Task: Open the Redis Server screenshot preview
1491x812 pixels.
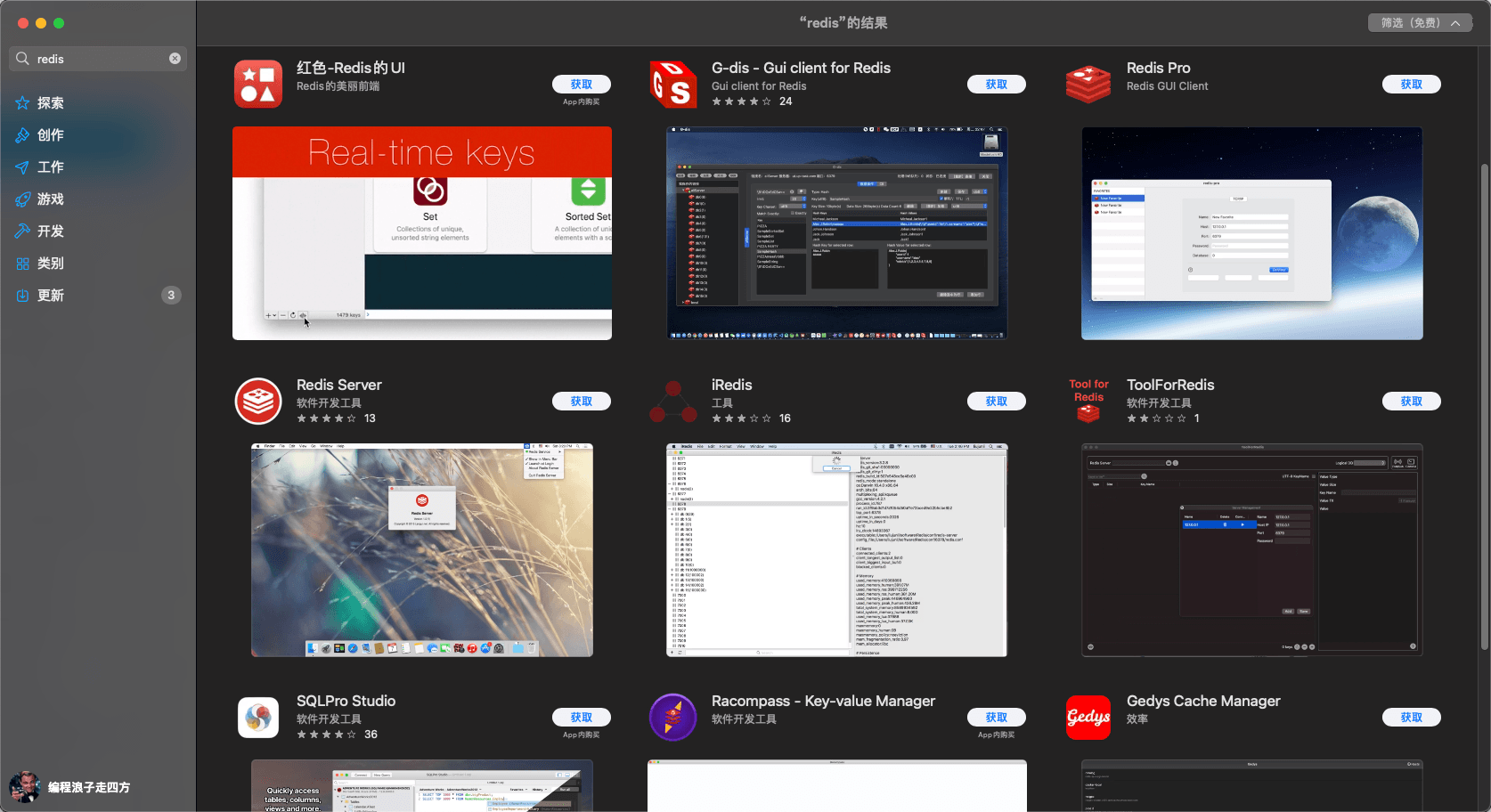Action: coord(422,550)
